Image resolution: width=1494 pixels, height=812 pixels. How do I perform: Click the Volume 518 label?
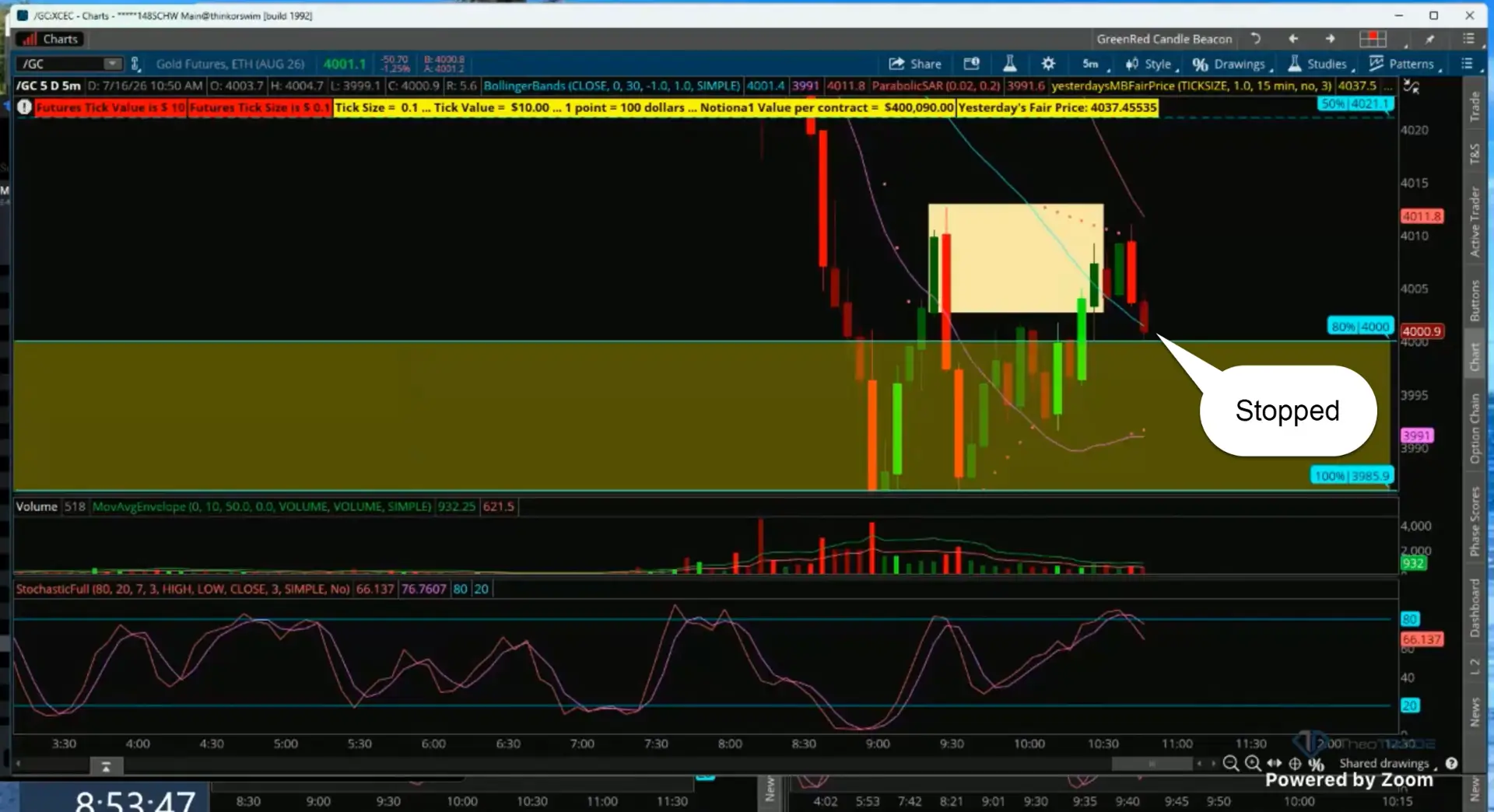coord(51,506)
